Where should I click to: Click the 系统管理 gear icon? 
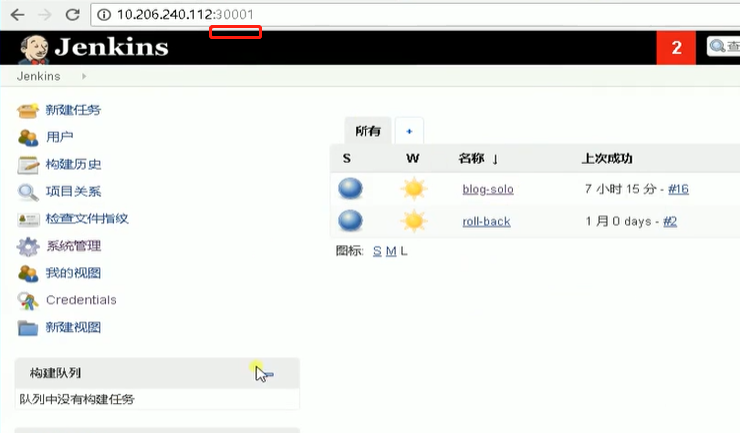(28, 246)
